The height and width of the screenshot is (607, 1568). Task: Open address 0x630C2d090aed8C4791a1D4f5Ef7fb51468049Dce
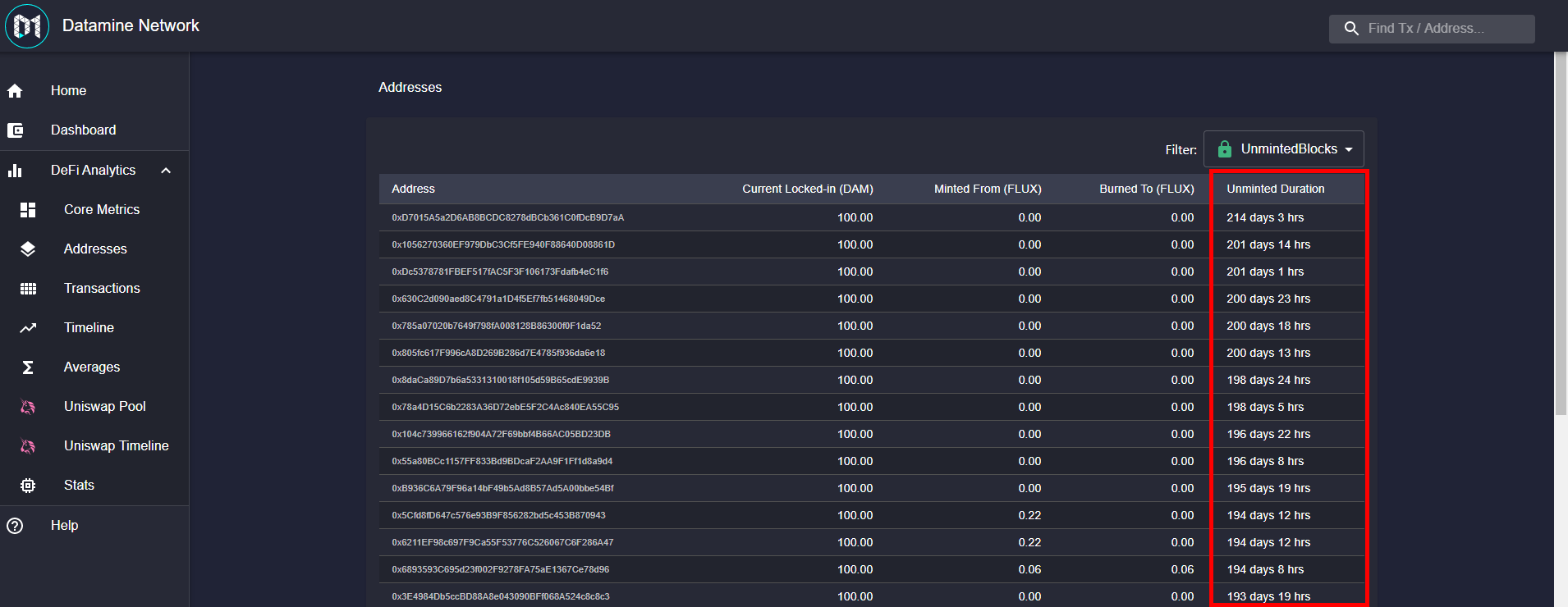(x=498, y=299)
